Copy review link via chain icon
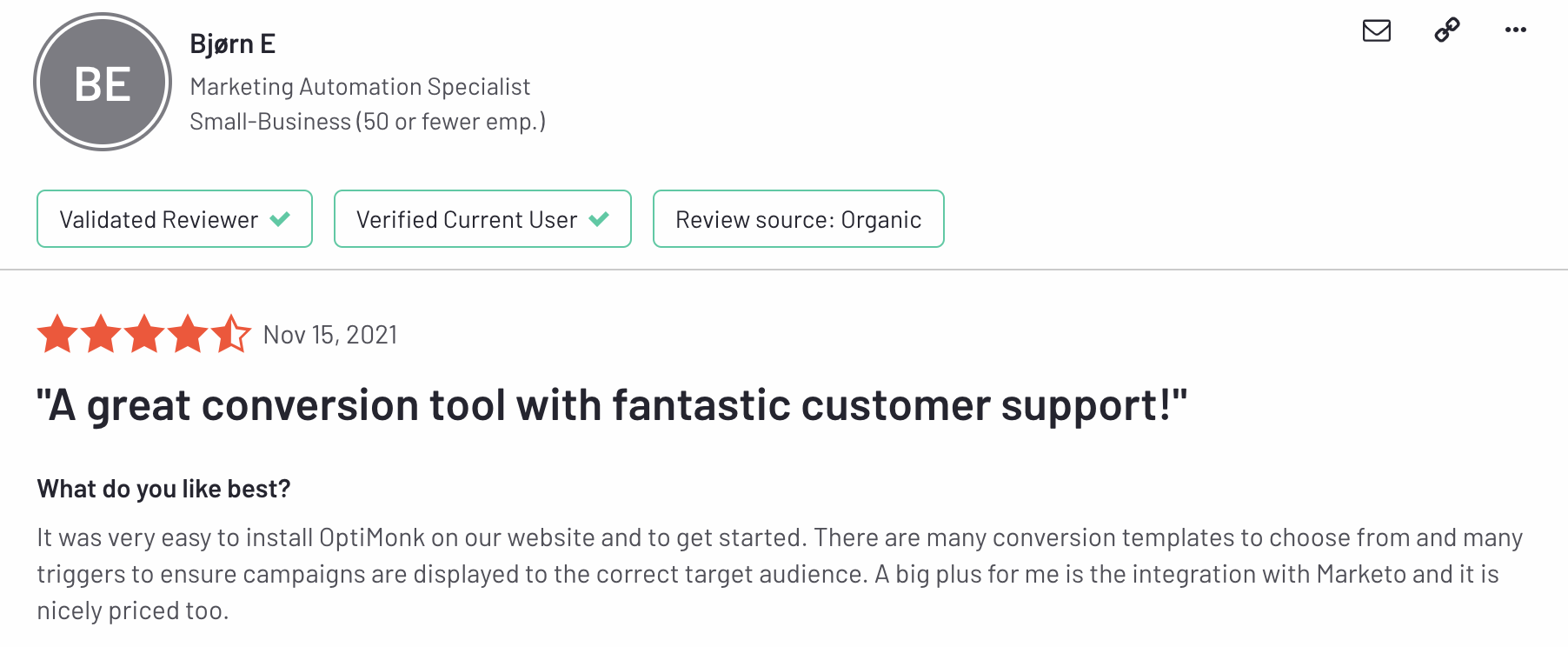This screenshot has width=1568, height=647. 1447,30
